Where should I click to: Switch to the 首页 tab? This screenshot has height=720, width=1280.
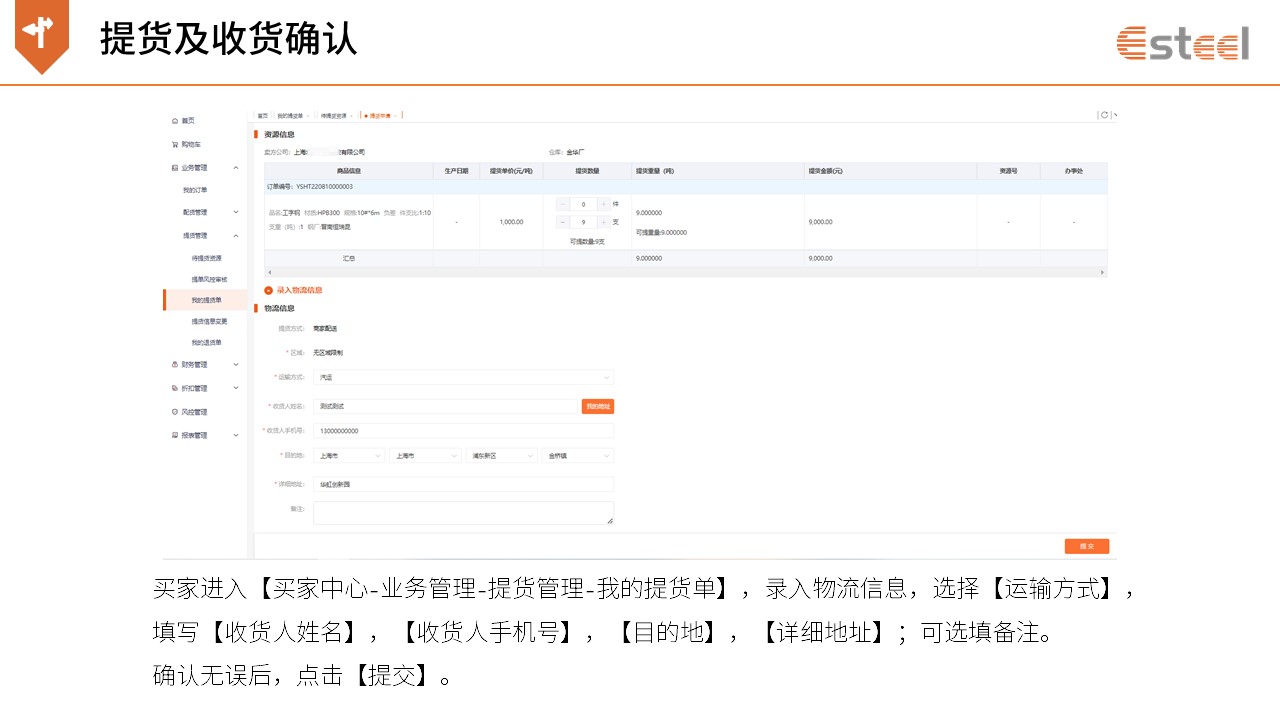pyautogui.click(x=263, y=116)
